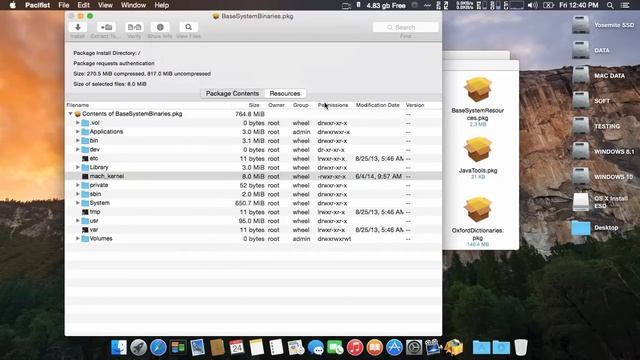The image size is (640, 360).
Task: Expand the Library folder
Action: (x=78, y=167)
